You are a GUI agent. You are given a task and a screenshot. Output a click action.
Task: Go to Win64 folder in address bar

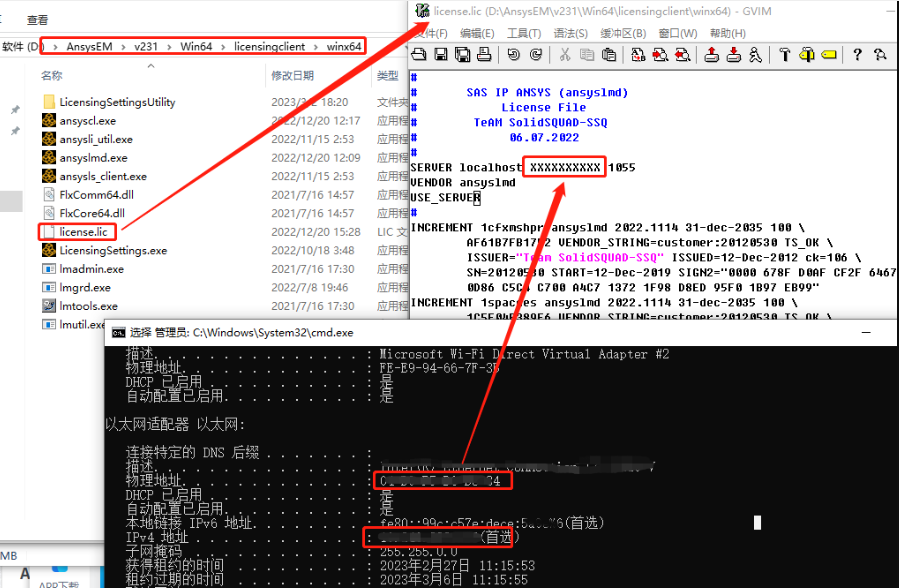196,47
